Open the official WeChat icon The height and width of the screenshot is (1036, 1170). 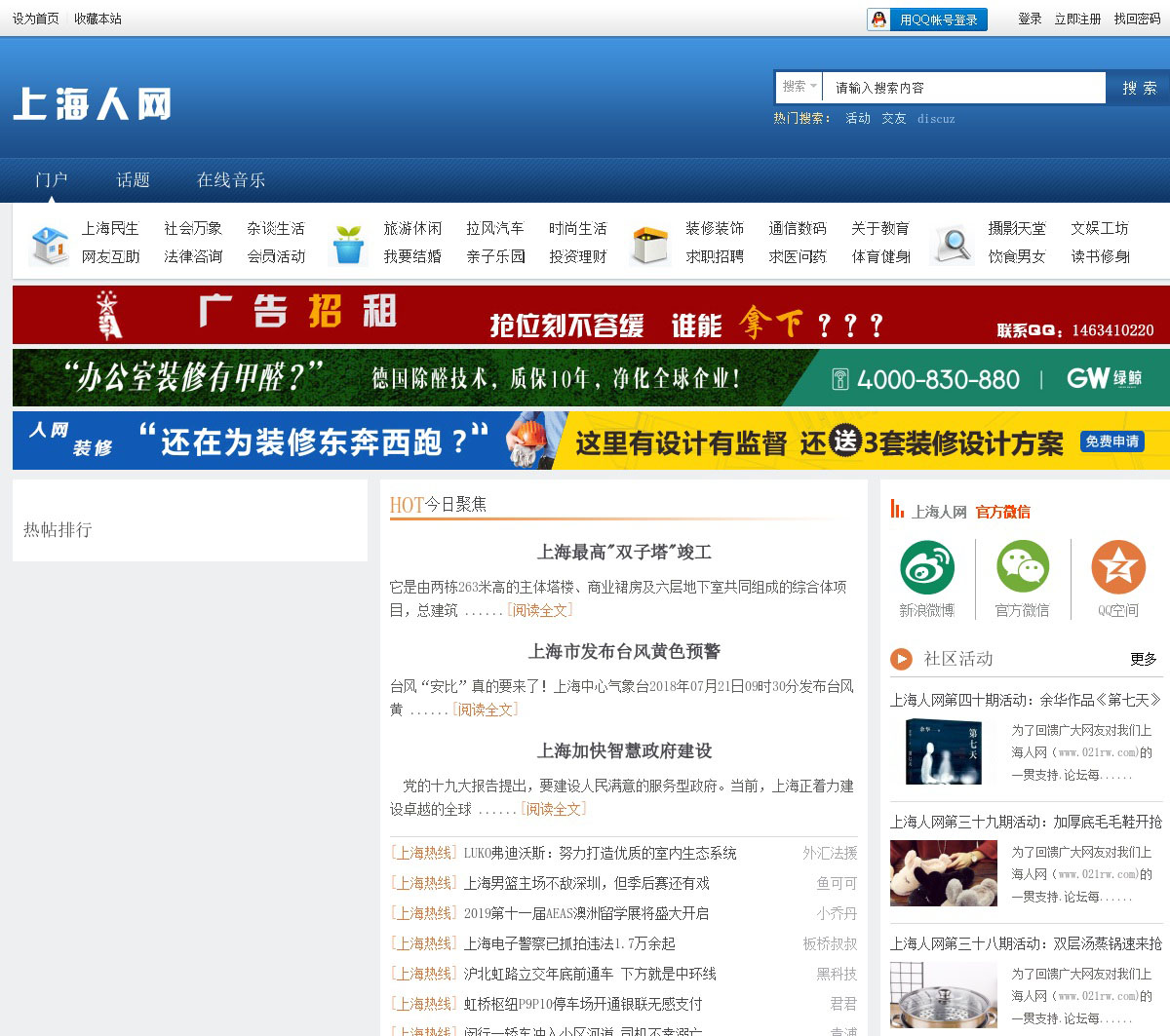pos(1022,567)
